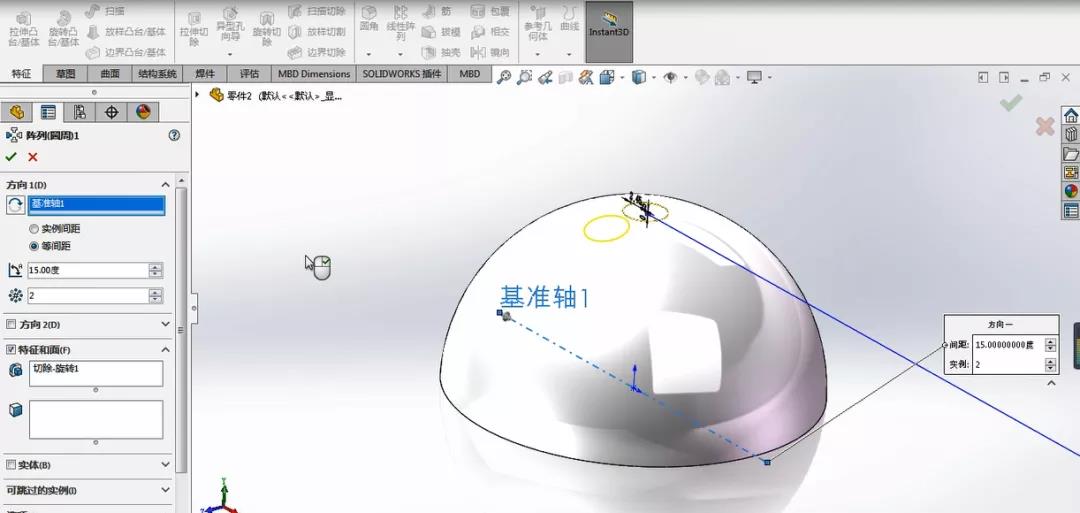The width and height of the screenshot is (1080, 513).
Task: Switch to the 曲面 tab
Action: pos(110,74)
